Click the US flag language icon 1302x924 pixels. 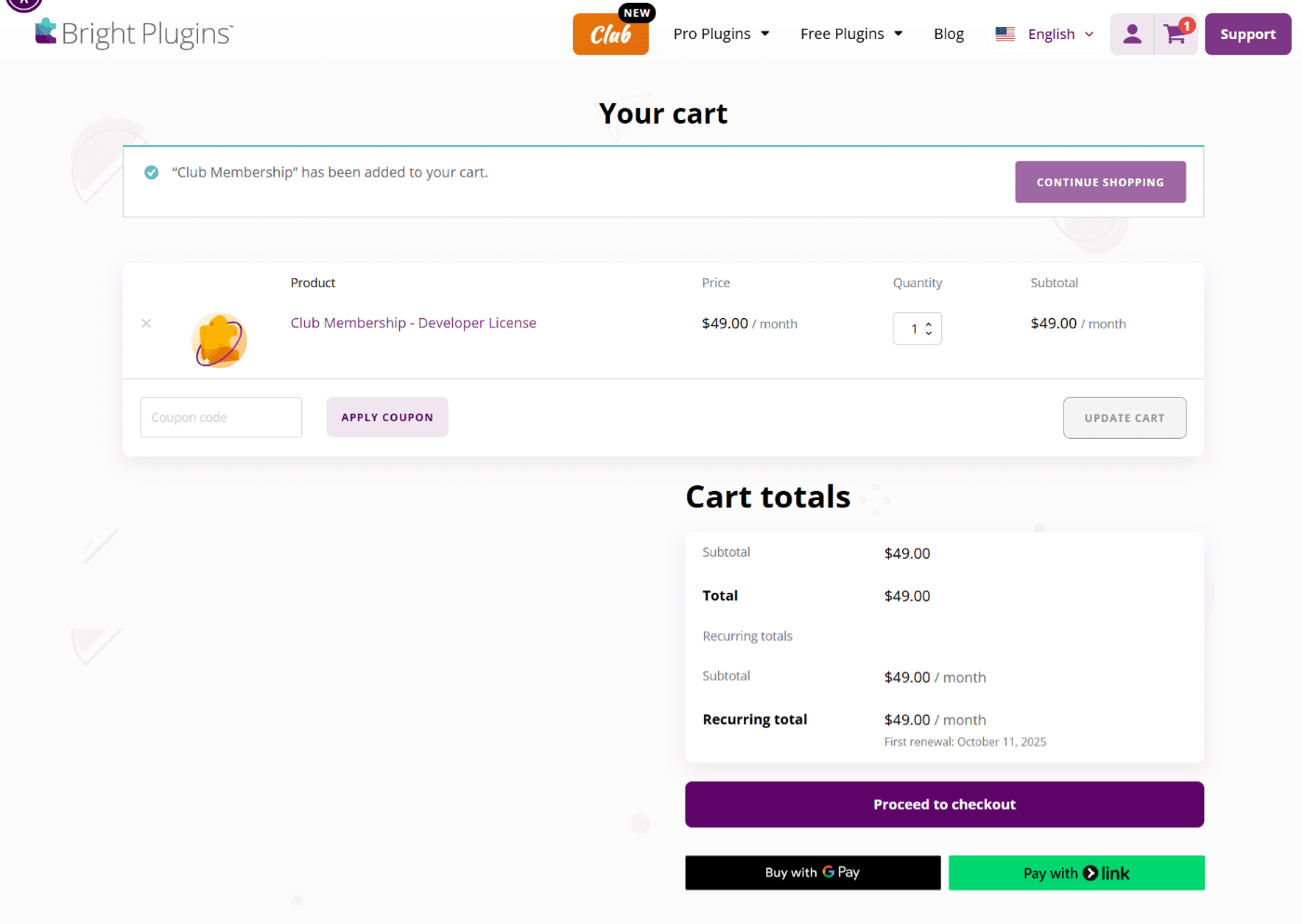pyautogui.click(x=1004, y=34)
